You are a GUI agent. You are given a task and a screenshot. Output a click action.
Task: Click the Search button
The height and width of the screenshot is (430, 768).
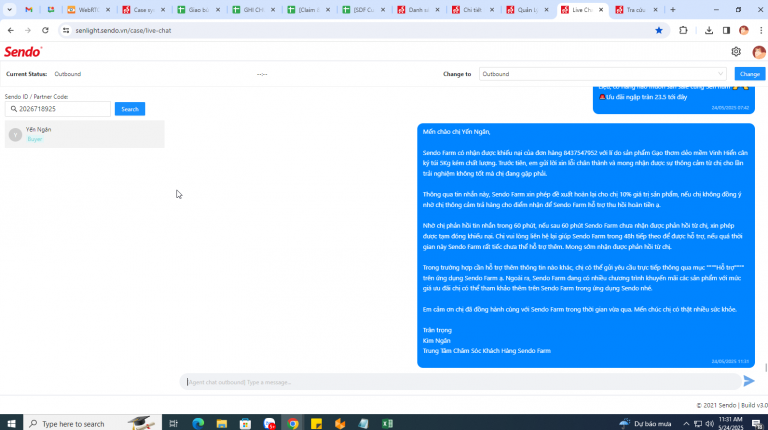pyautogui.click(x=130, y=109)
